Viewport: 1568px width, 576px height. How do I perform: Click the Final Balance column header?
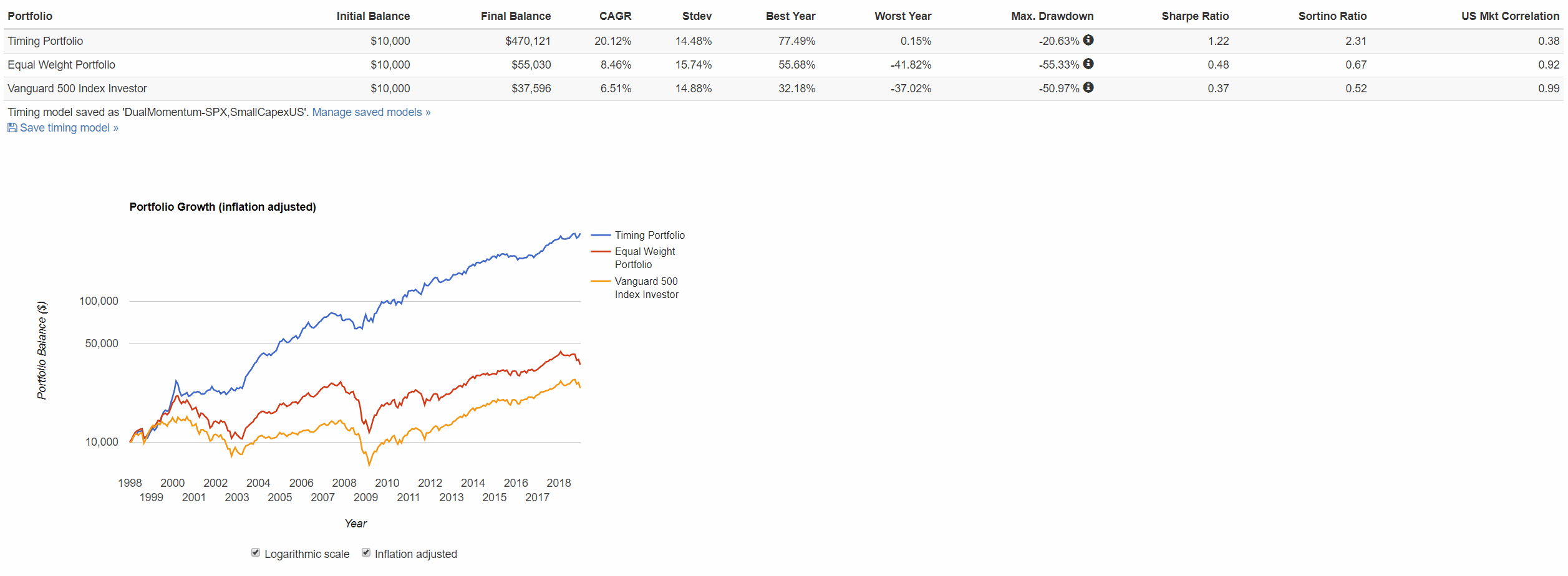point(515,16)
